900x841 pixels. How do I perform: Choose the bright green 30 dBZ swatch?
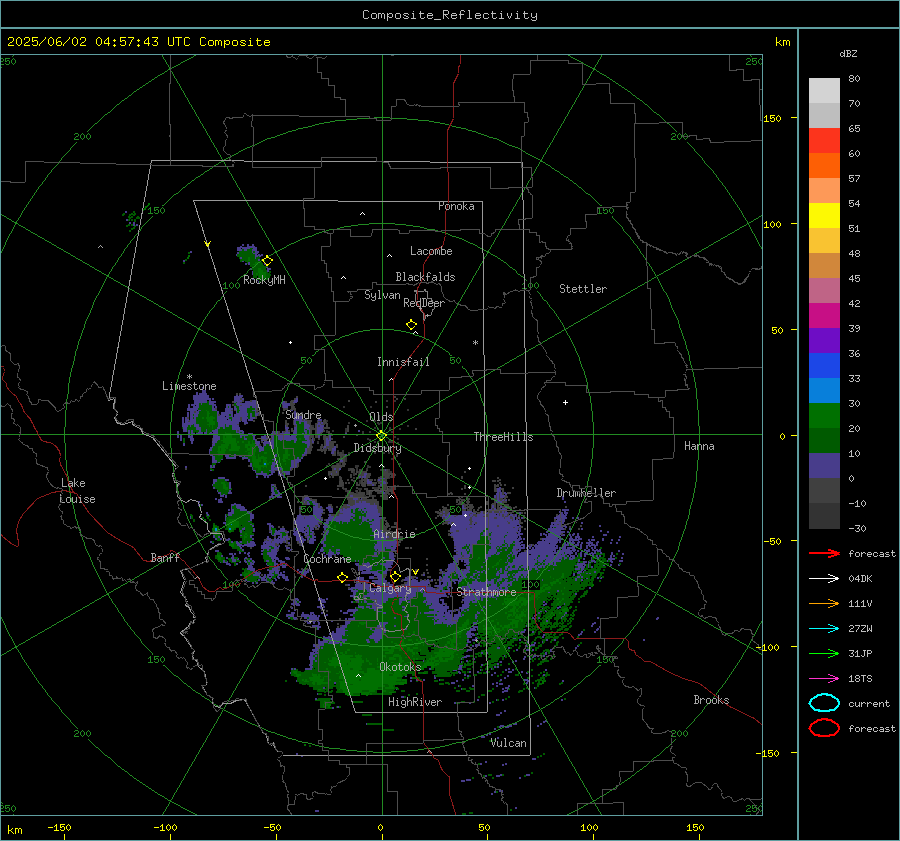coord(824,415)
